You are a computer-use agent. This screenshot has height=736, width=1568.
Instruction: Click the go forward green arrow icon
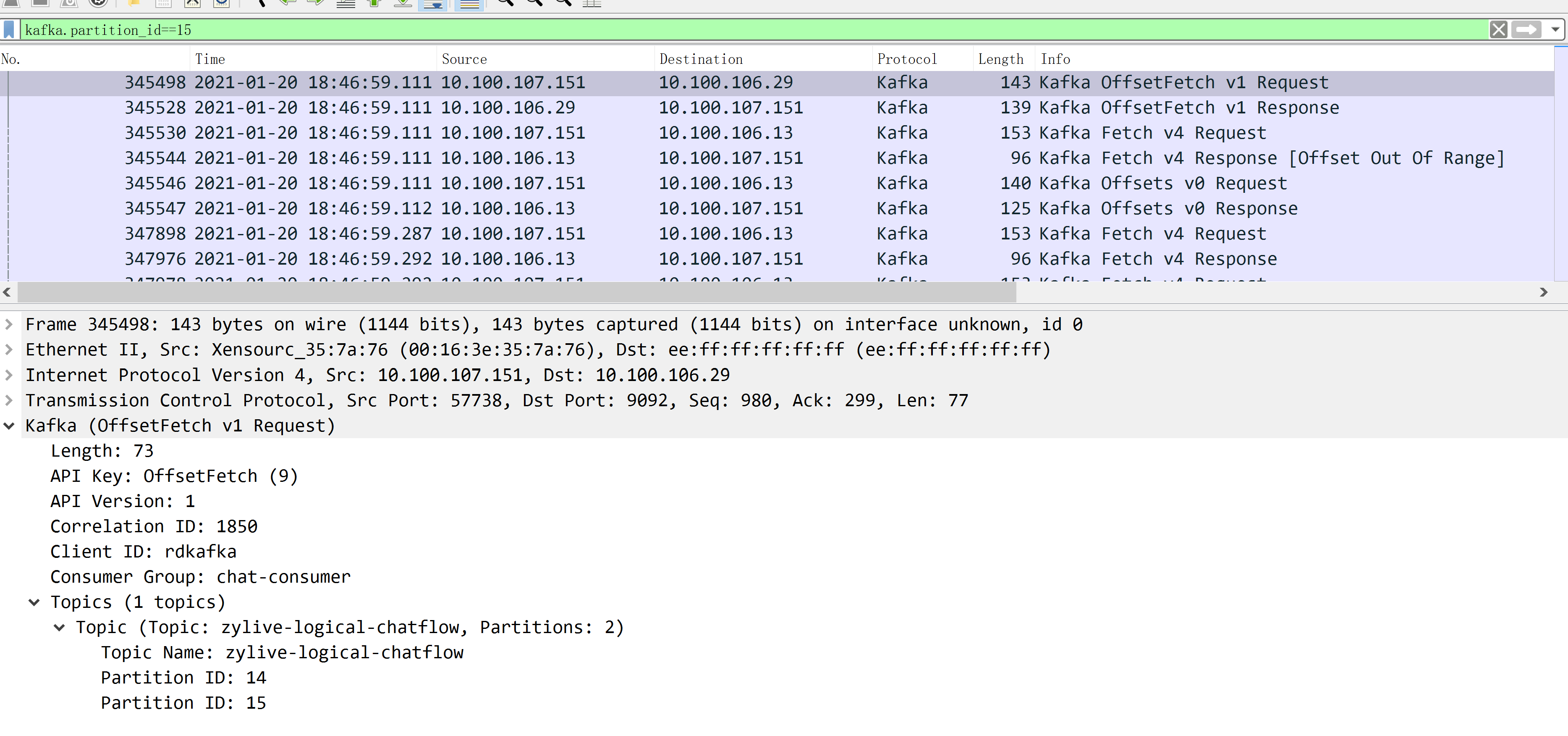315,3
